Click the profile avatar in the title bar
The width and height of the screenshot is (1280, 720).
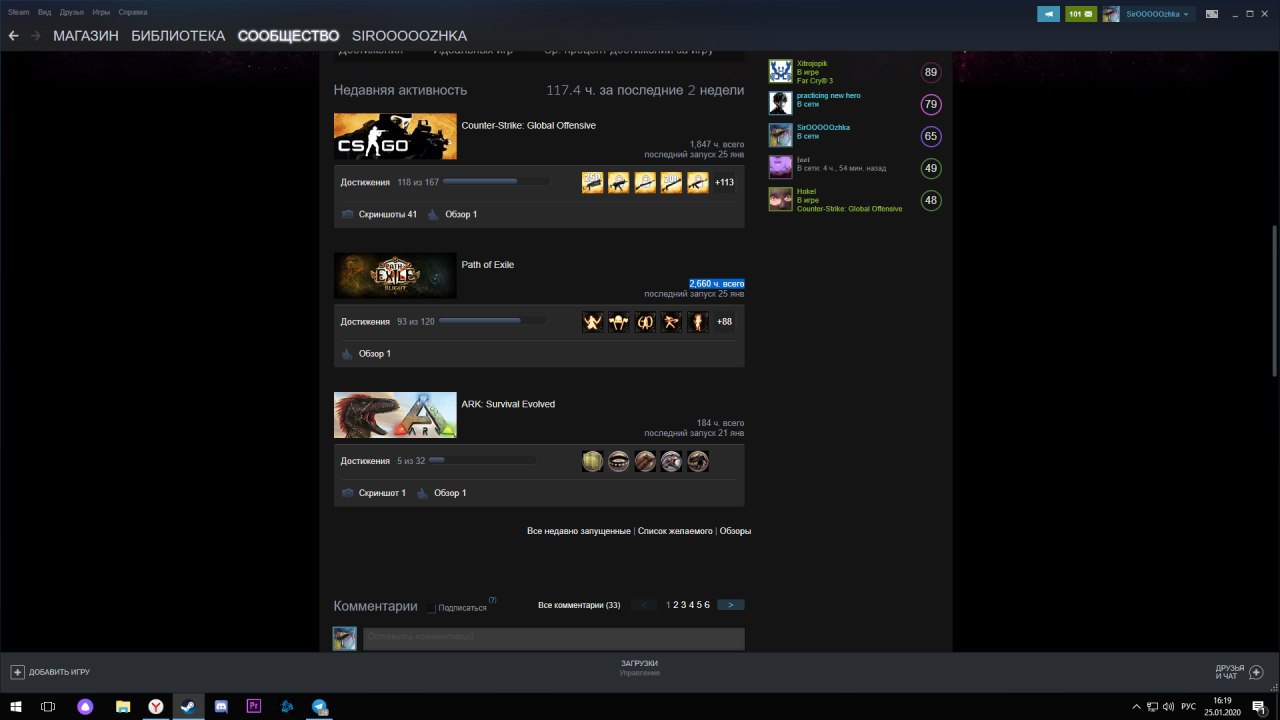pos(1111,14)
